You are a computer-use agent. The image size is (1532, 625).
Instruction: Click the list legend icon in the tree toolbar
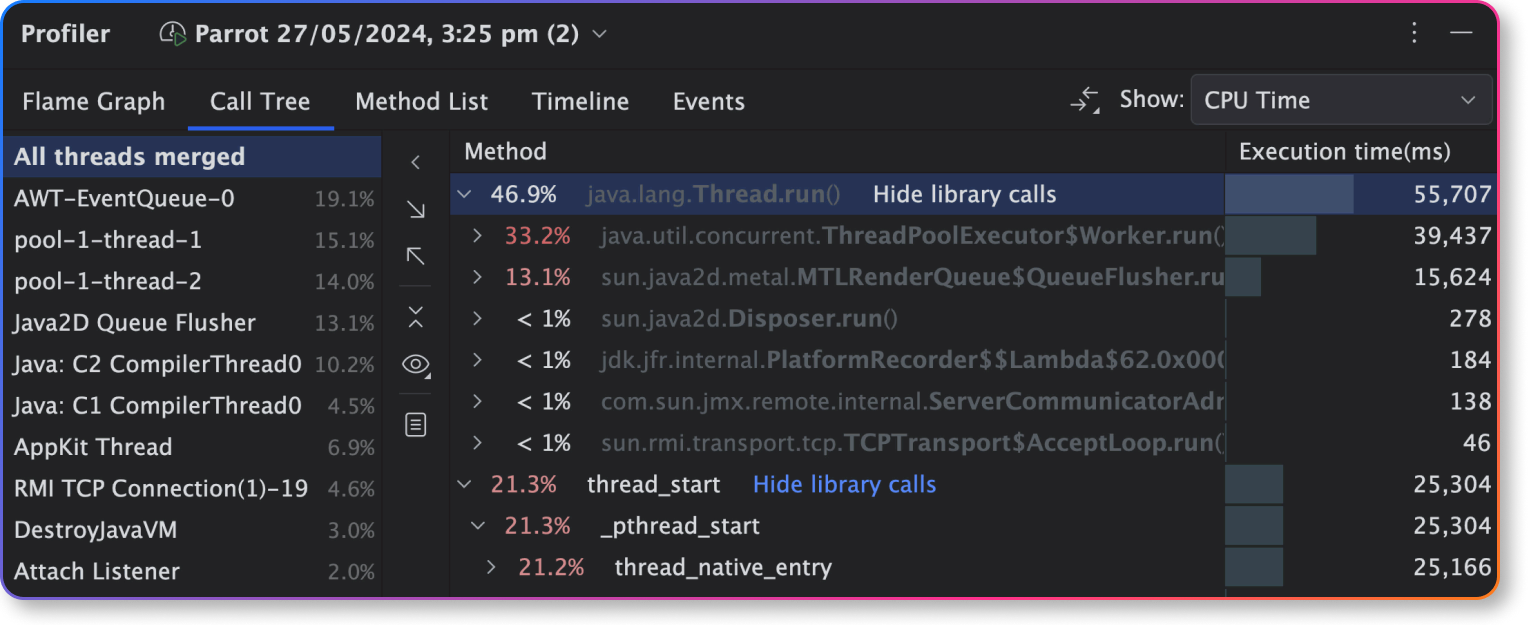pos(415,424)
